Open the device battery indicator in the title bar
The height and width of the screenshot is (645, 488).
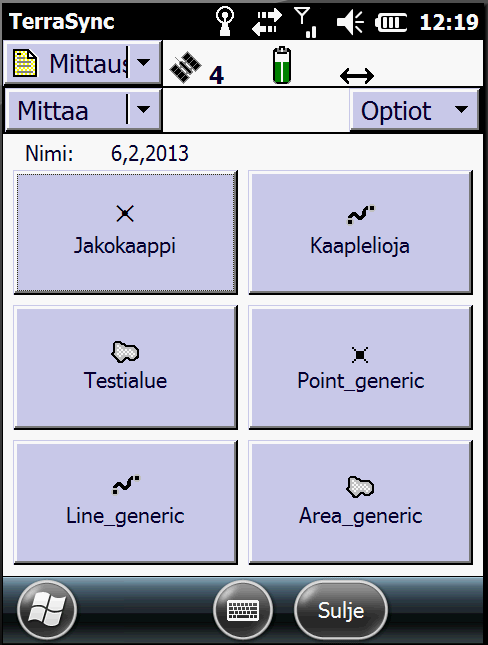[391, 22]
